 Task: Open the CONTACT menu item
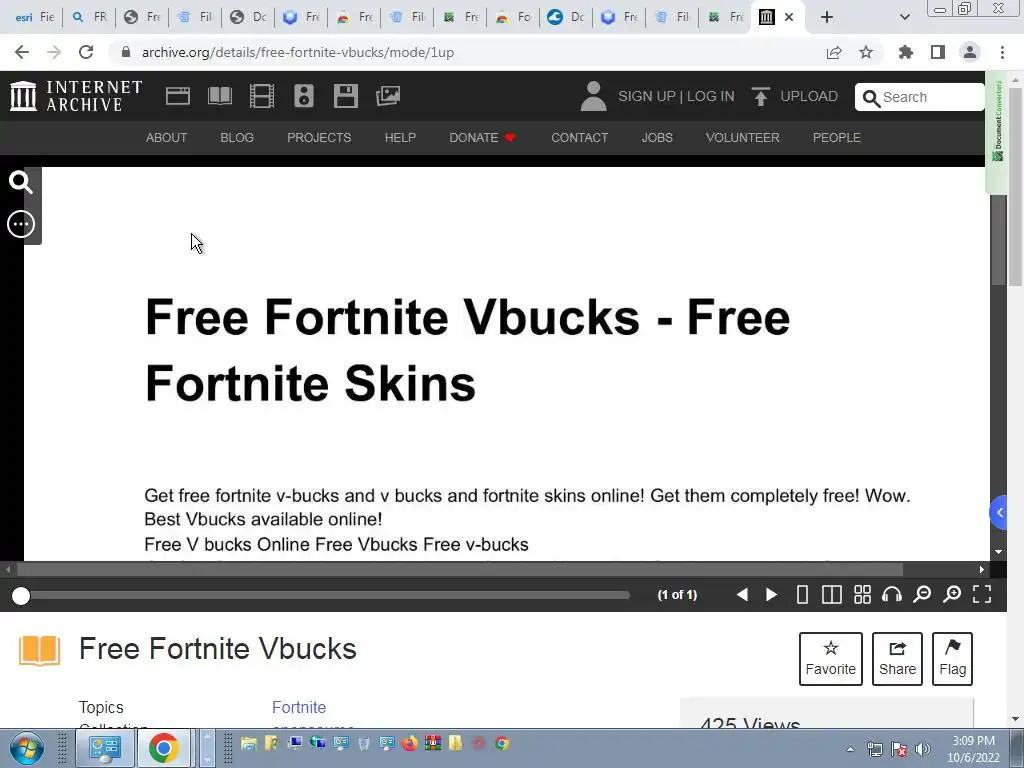coord(579,138)
